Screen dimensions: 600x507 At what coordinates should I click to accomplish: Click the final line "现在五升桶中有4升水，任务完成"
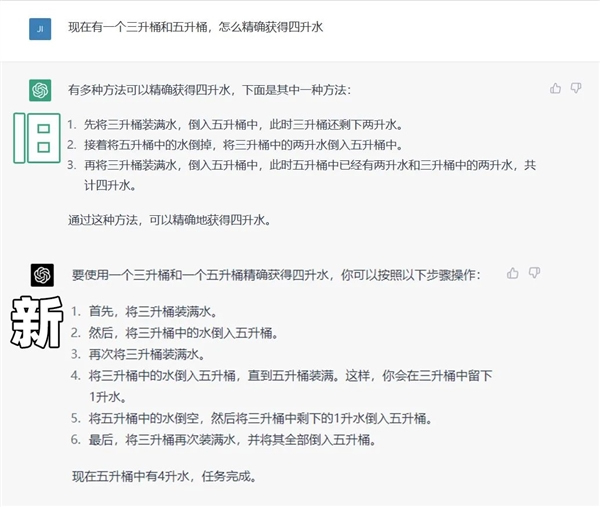point(164,477)
